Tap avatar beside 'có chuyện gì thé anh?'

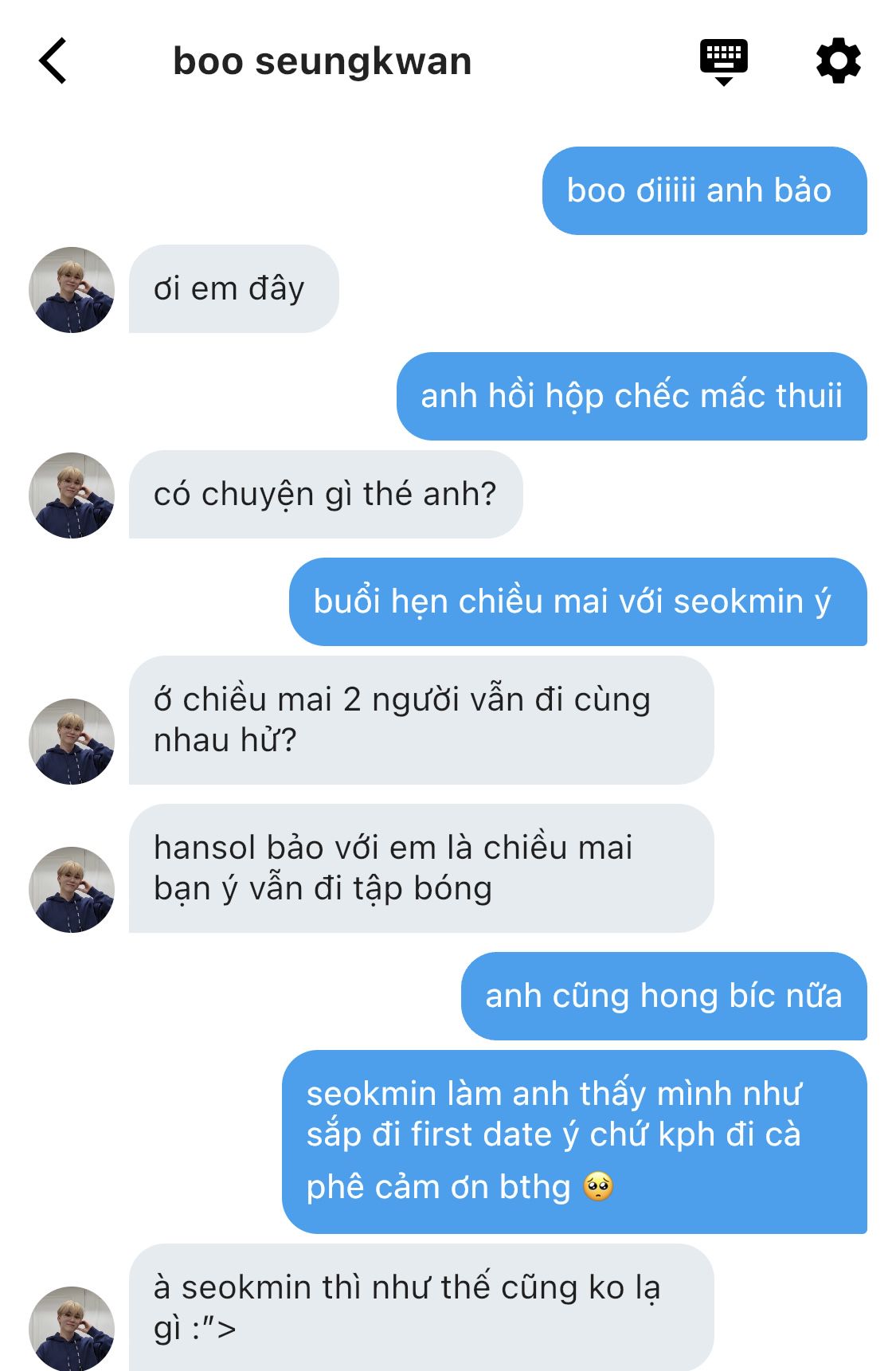(72, 495)
